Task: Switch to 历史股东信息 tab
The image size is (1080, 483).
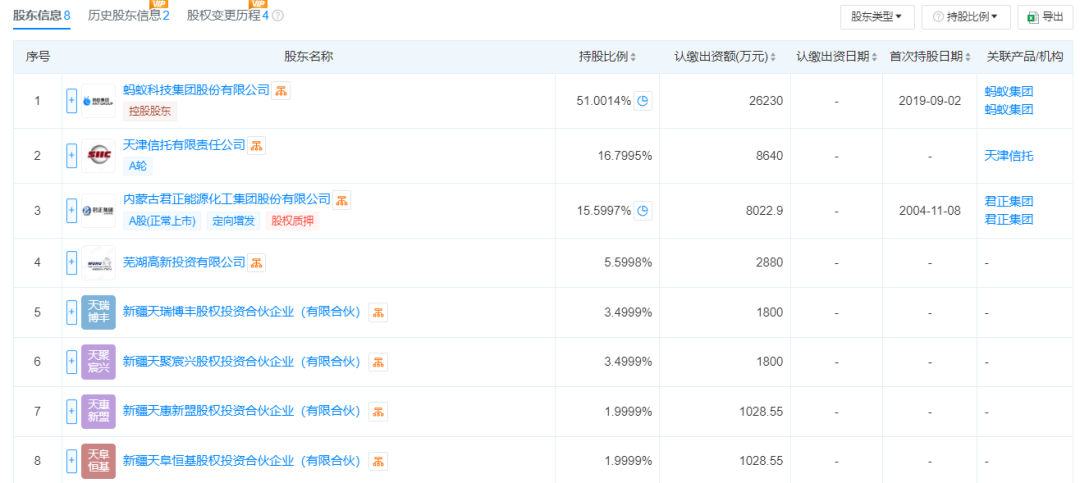Action: (x=129, y=15)
